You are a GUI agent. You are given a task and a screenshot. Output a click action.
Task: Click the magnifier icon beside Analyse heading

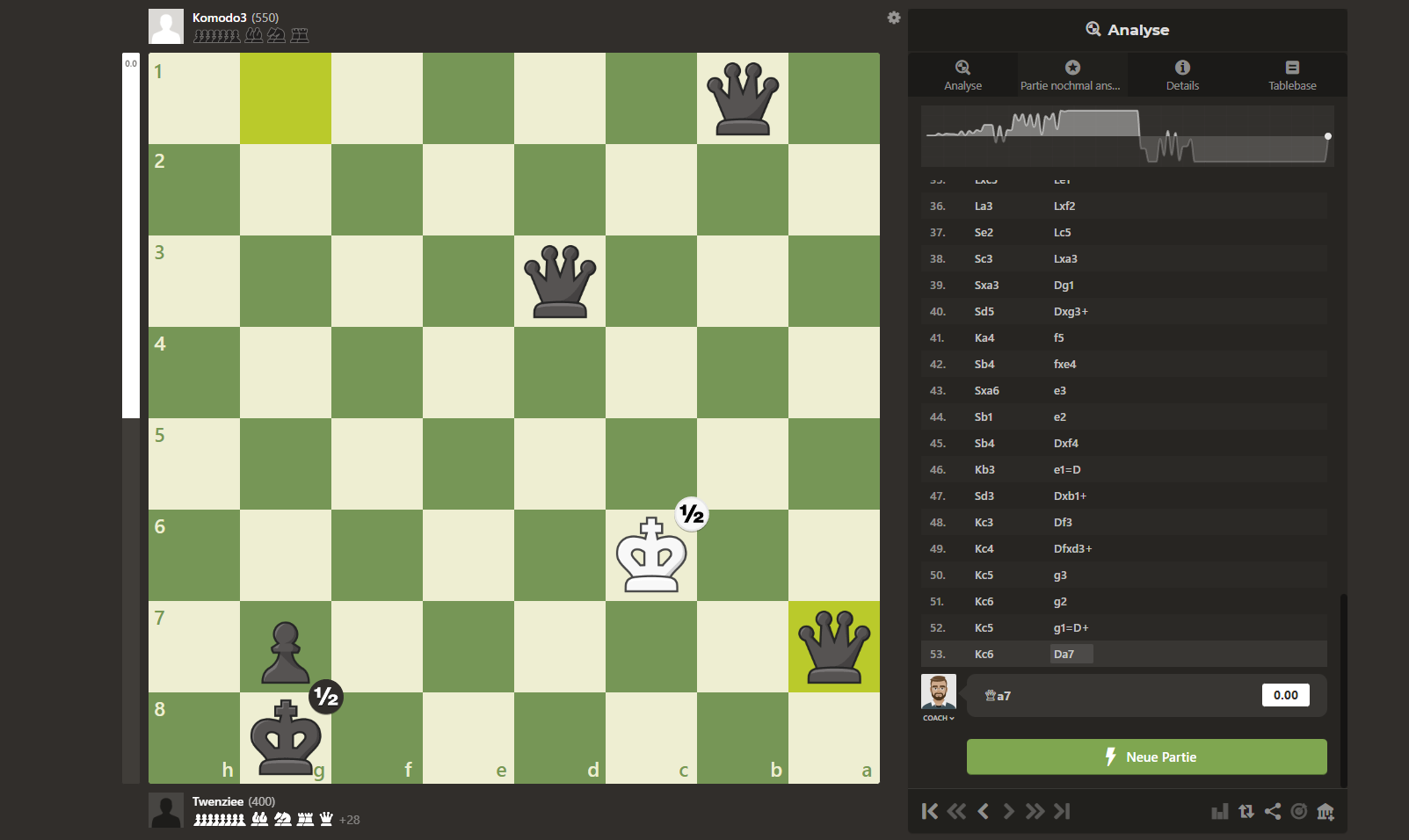pyautogui.click(x=1093, y=29)
